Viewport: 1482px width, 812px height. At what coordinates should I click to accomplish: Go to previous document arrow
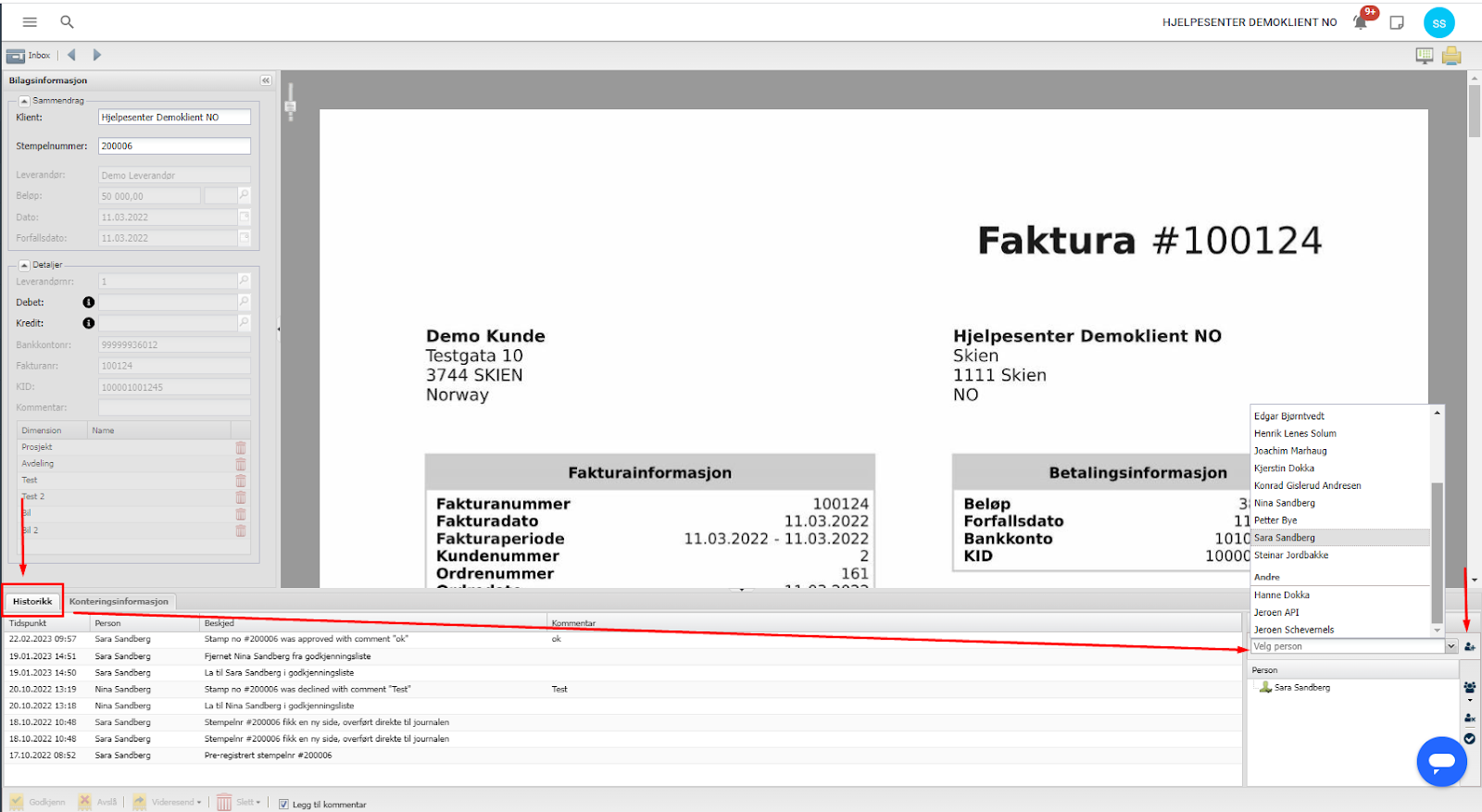pos(71,56)
